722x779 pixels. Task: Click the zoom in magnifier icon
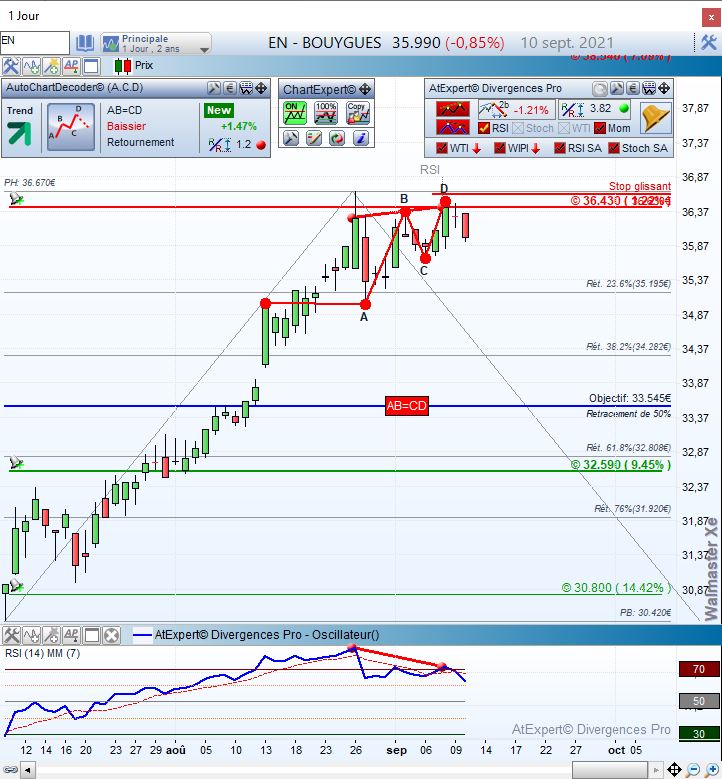tap(712, 770)
